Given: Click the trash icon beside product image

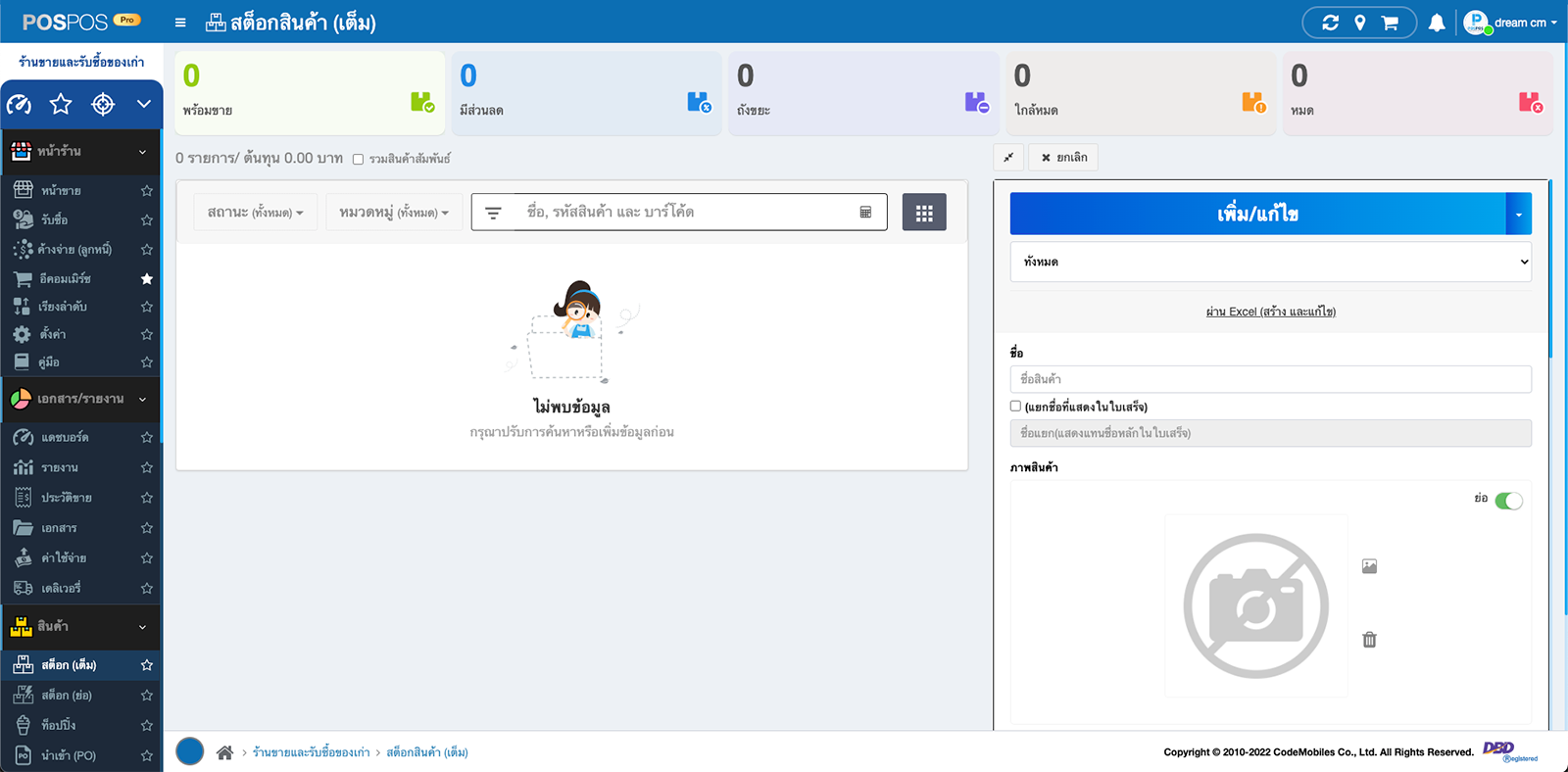Looking at the screenshot, I should pos(1369,640).
